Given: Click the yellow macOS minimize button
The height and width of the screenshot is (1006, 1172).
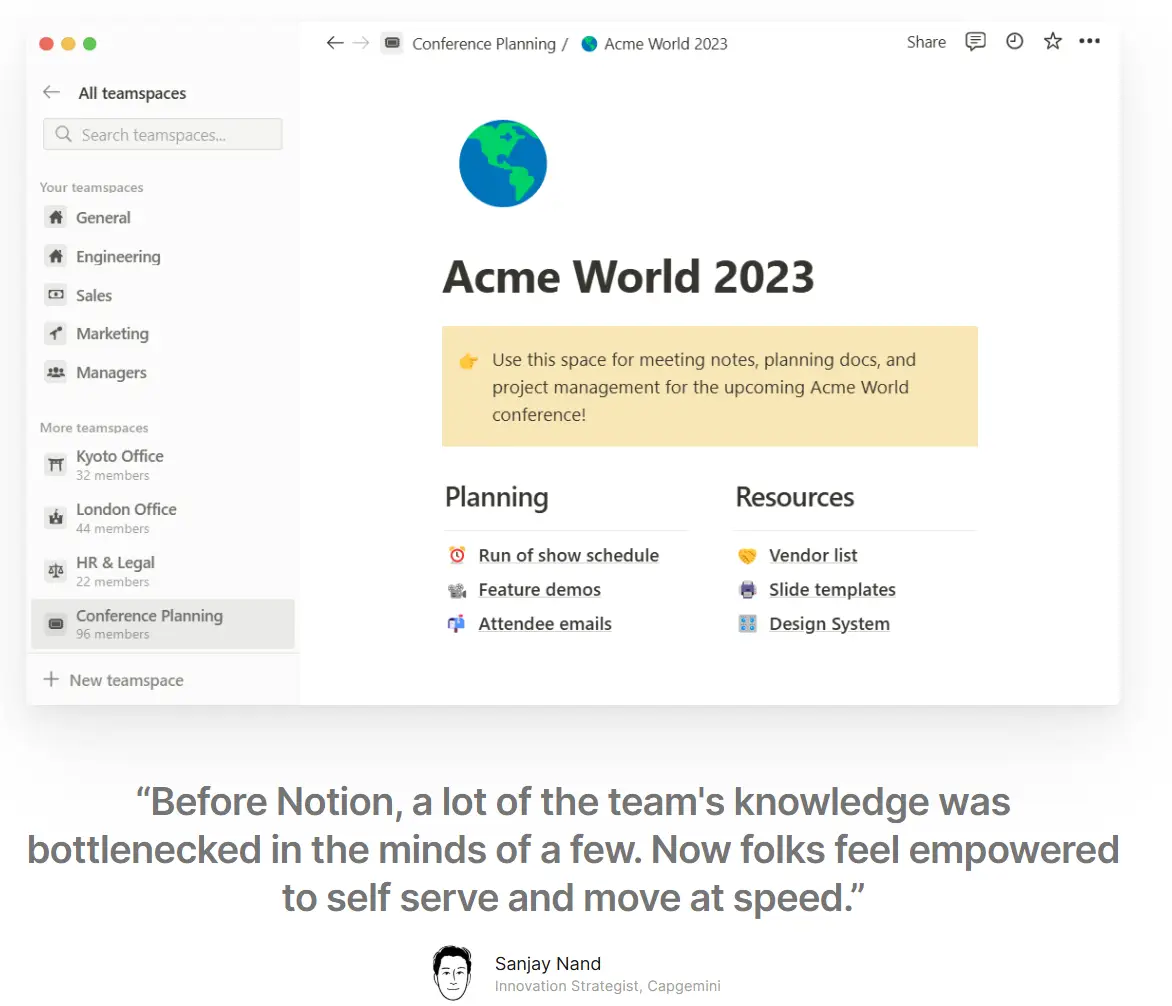Looking at the screenshot, I should [68, 43].
